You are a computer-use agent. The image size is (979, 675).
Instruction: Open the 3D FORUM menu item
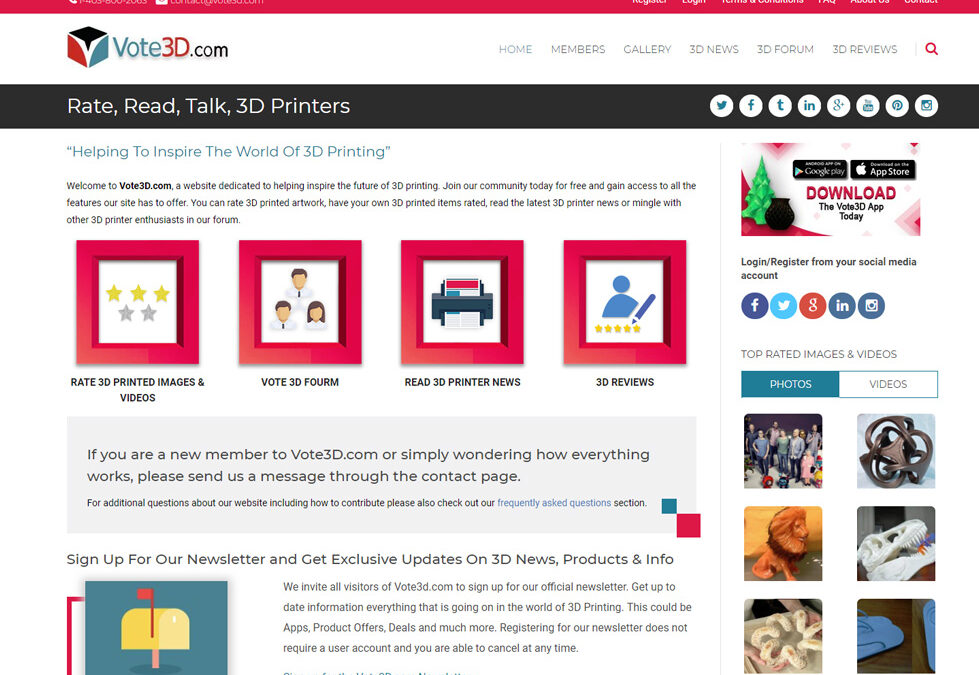(x=785, y=49)
